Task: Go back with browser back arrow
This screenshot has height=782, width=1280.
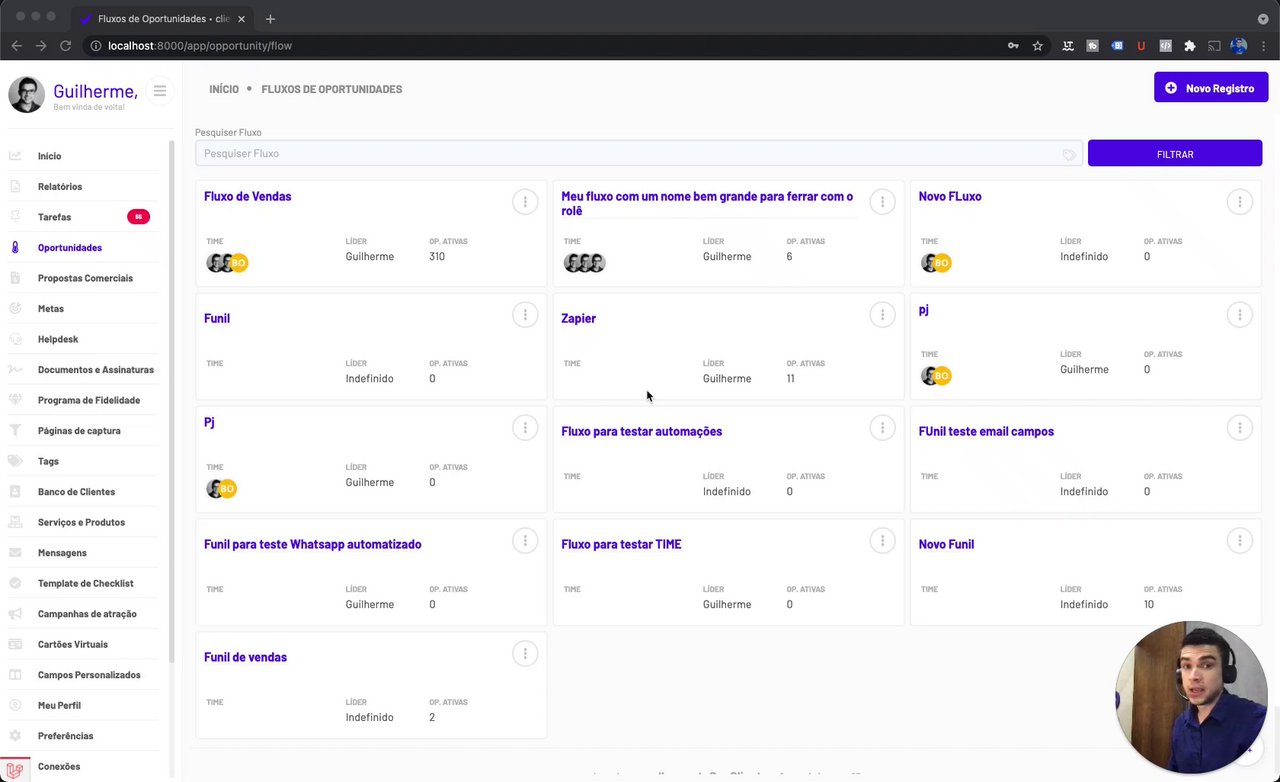Action: (17, 46)
